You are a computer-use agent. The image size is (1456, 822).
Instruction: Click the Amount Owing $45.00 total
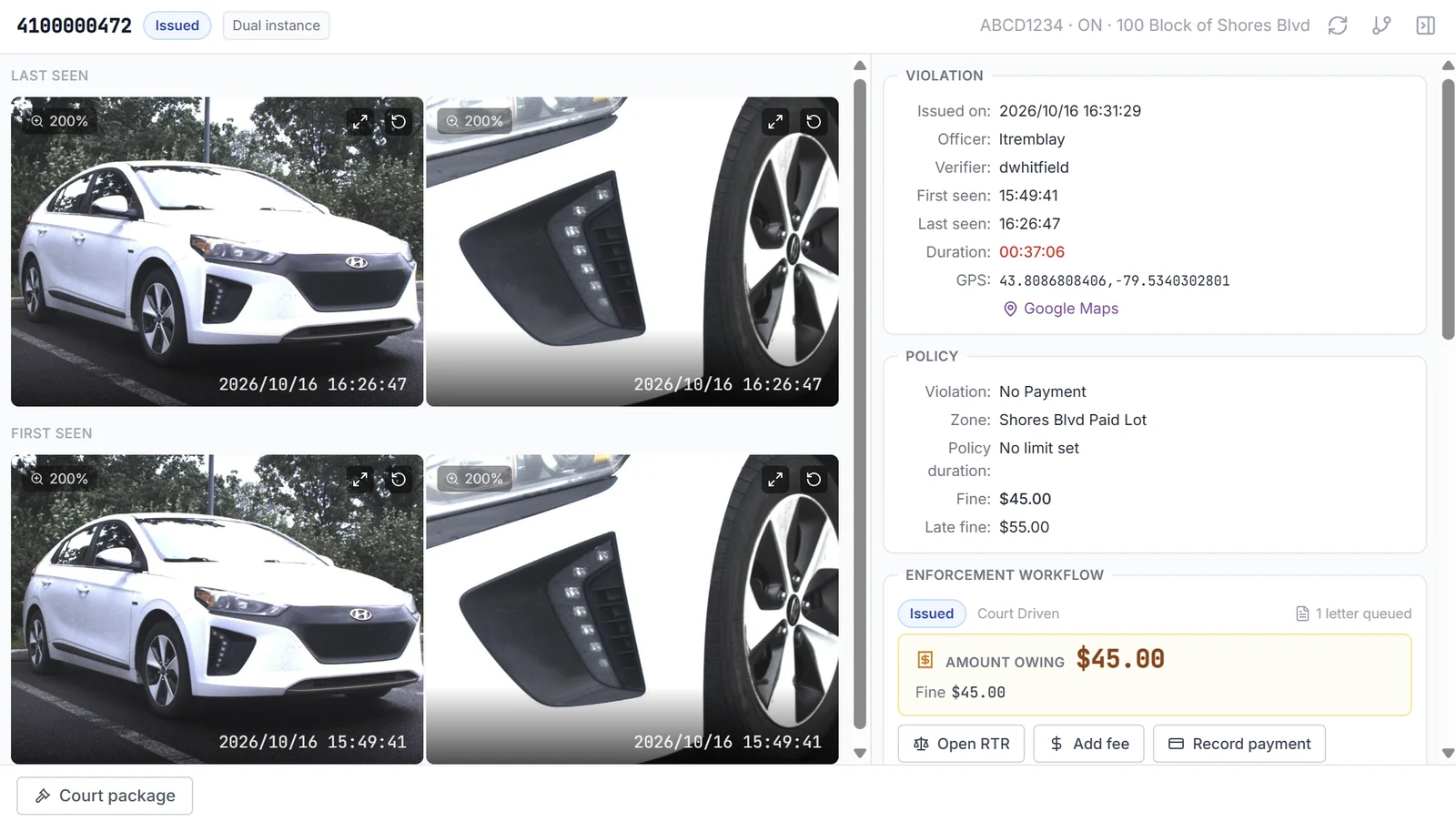click(1120, 659)
